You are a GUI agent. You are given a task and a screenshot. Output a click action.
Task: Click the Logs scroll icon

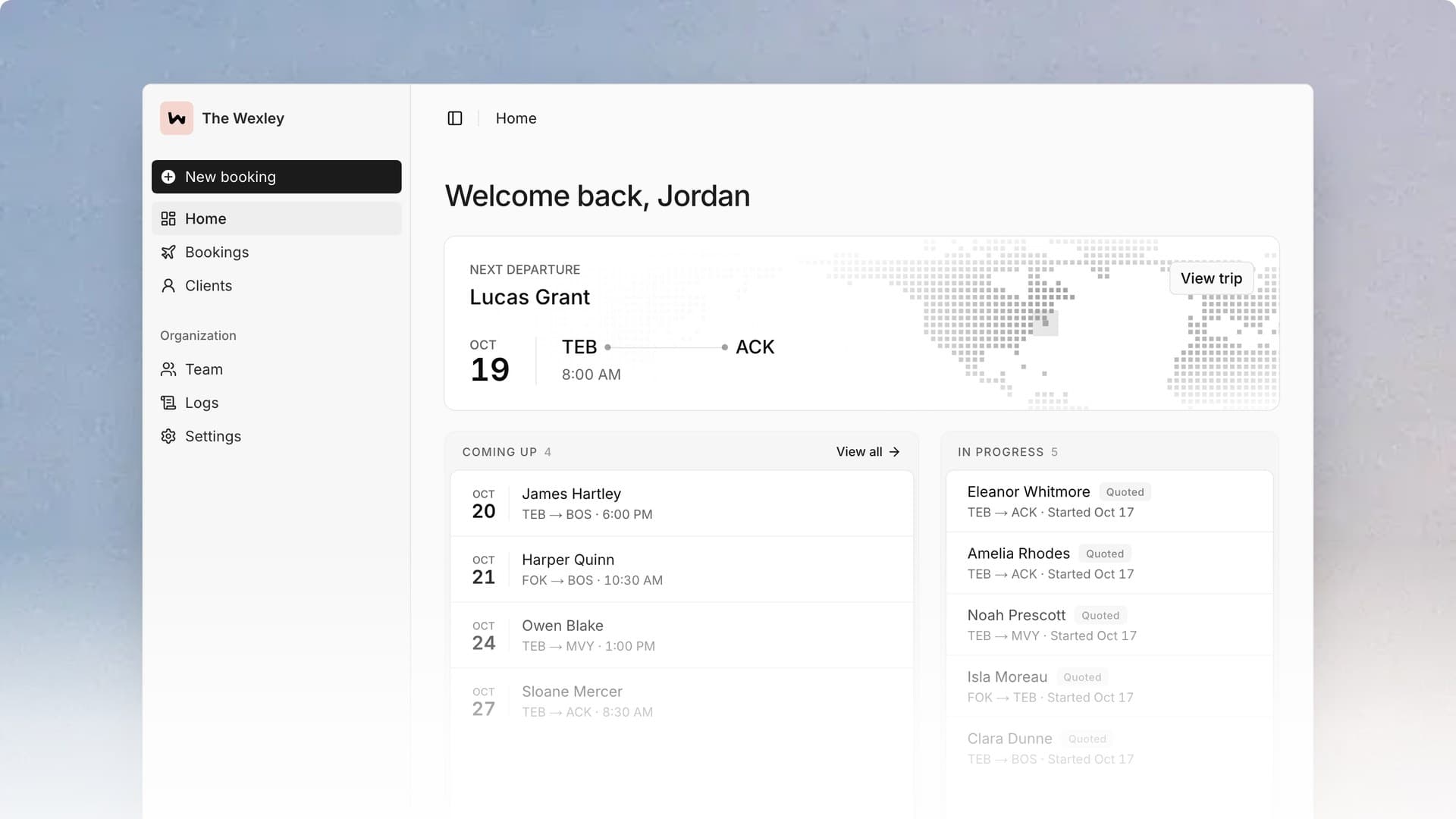click(x=168, y=403)
